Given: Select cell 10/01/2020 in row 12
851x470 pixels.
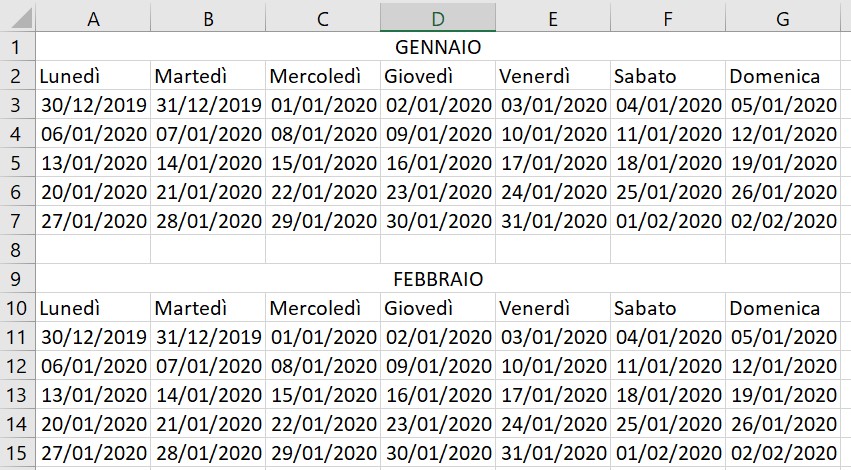Looking at the screenshot, I should tap(553, 366).
